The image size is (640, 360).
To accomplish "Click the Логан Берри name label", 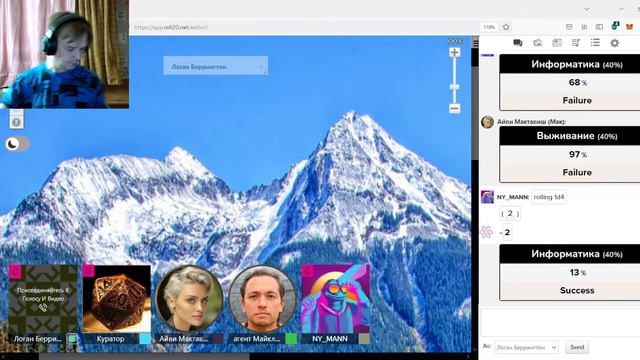I will pyautogui.click(x=38, y=339).
